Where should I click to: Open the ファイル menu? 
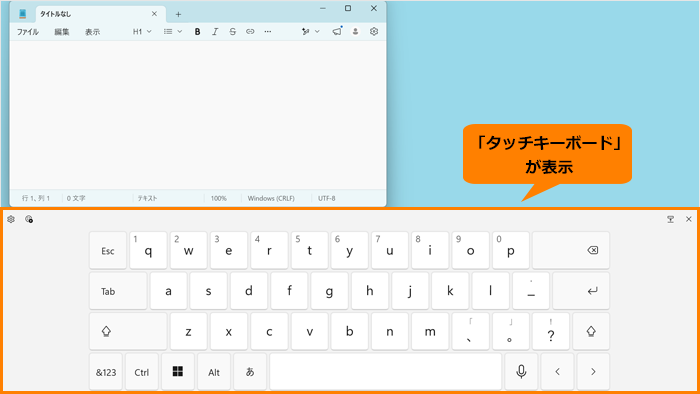(28, 32)
